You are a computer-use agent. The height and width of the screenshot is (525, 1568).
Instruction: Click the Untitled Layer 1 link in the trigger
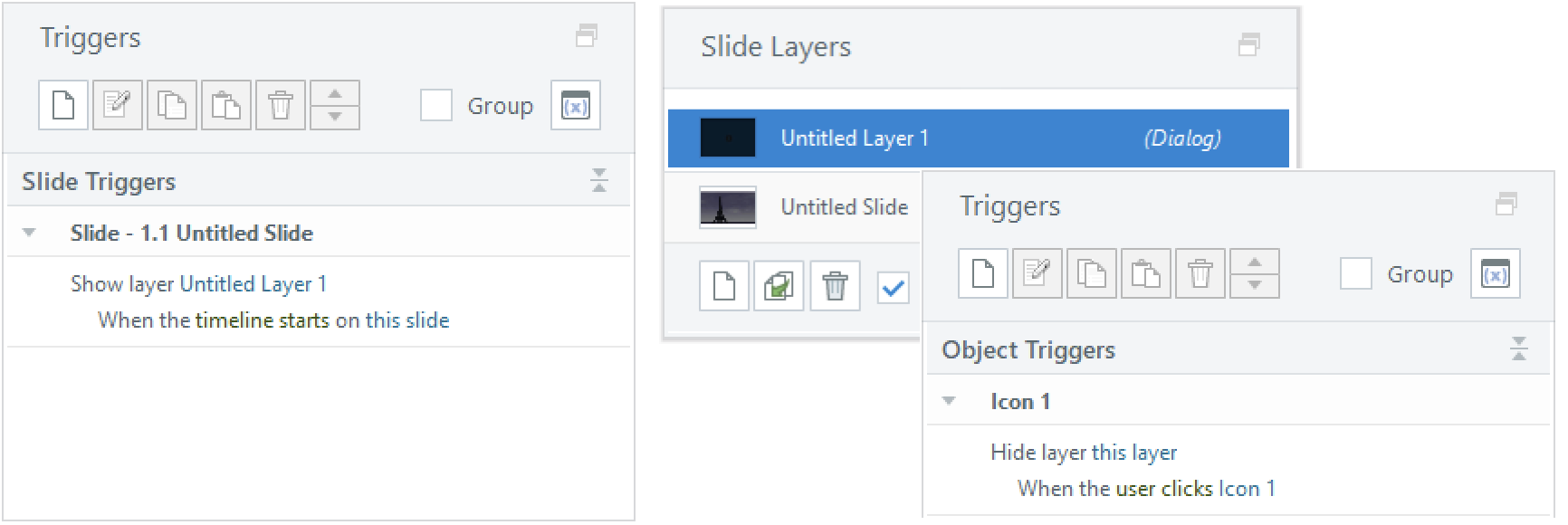253,284
